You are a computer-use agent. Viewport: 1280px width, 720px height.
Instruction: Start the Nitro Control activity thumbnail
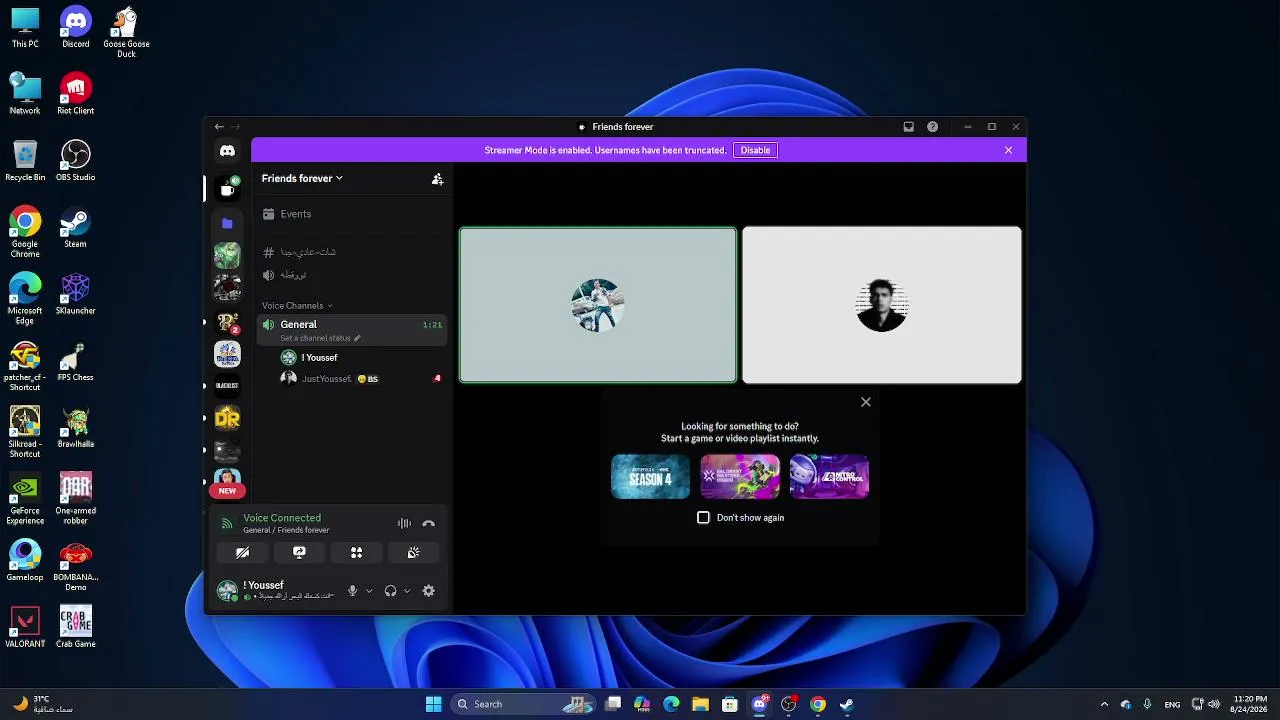point(829,476)
